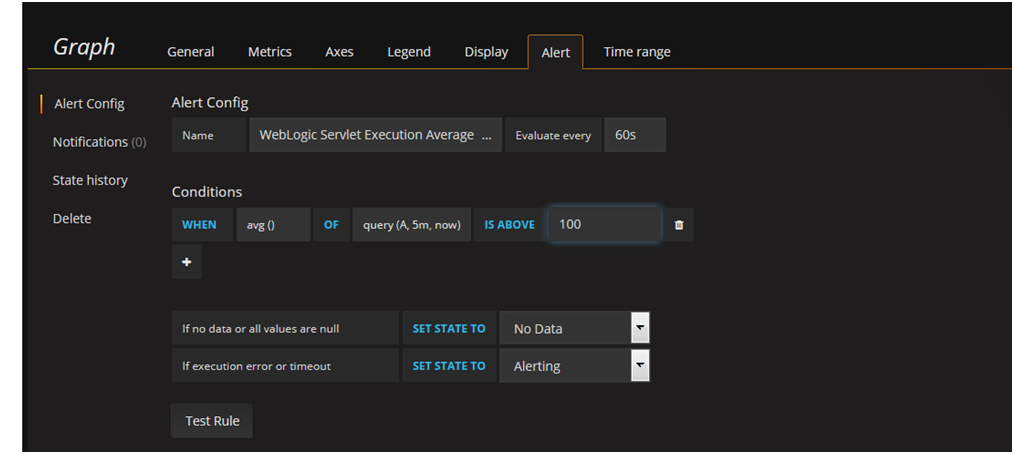Click the OF label in condition

tap(331, 225)
